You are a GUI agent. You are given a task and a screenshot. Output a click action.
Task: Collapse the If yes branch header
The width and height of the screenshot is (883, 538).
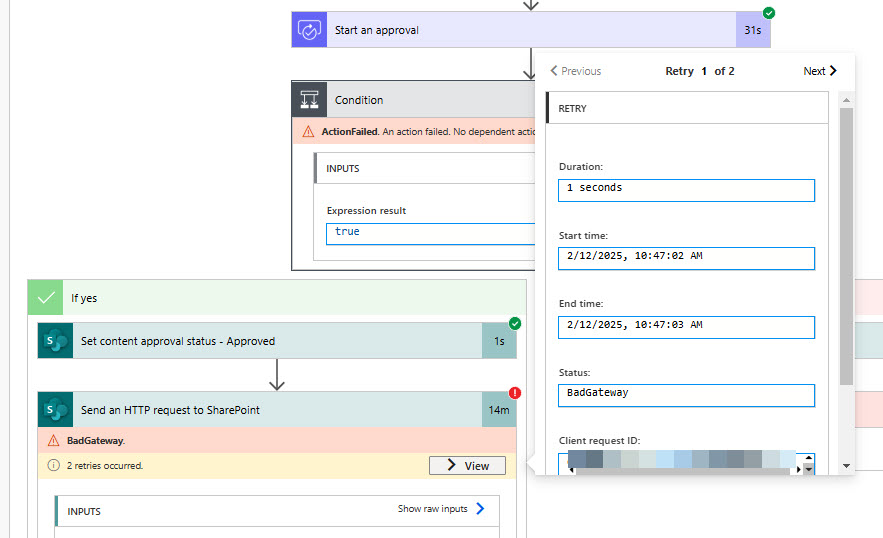(x=277, y=297)
